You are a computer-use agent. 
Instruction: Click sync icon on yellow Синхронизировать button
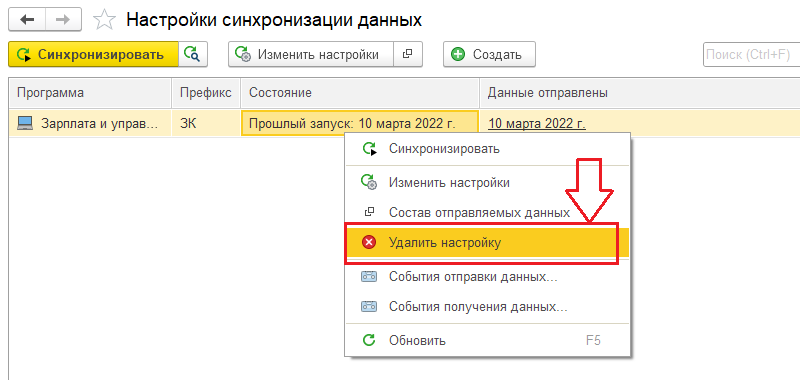pyautogui.click(x=24, y=55)
